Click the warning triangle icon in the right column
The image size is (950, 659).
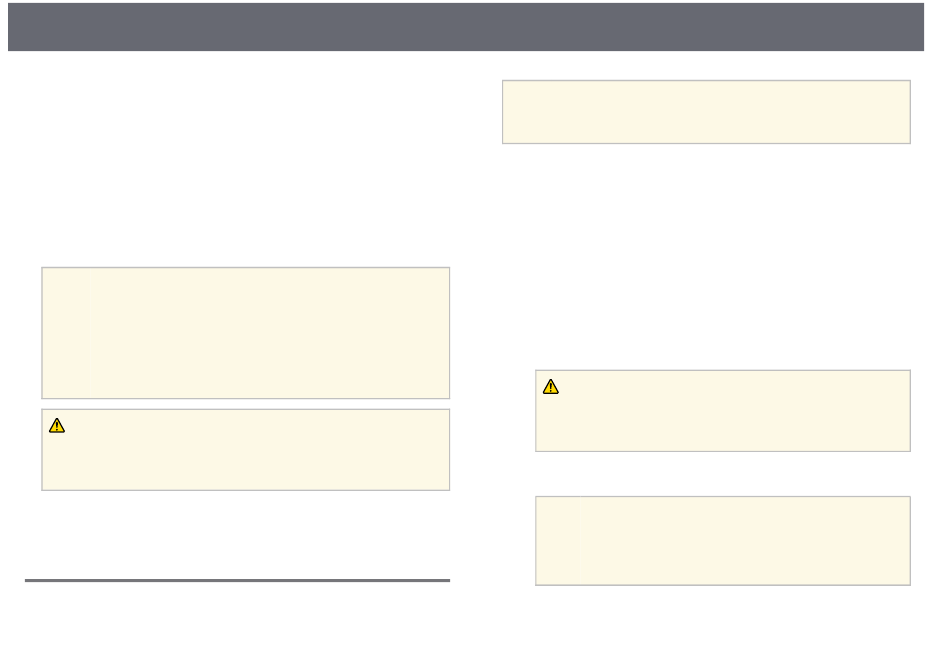click(x=551, y=387)
